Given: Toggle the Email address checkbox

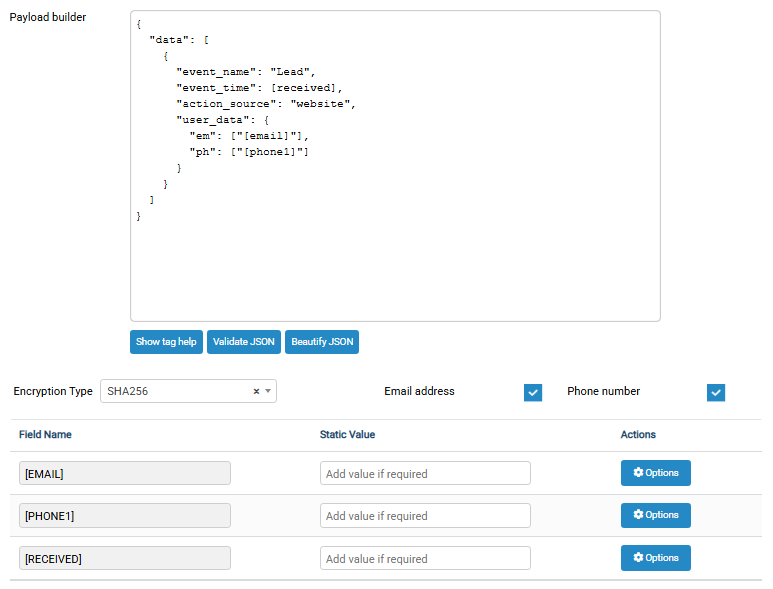Looking at the screenshot, I should pyautogui.click(x=533, y=393).
